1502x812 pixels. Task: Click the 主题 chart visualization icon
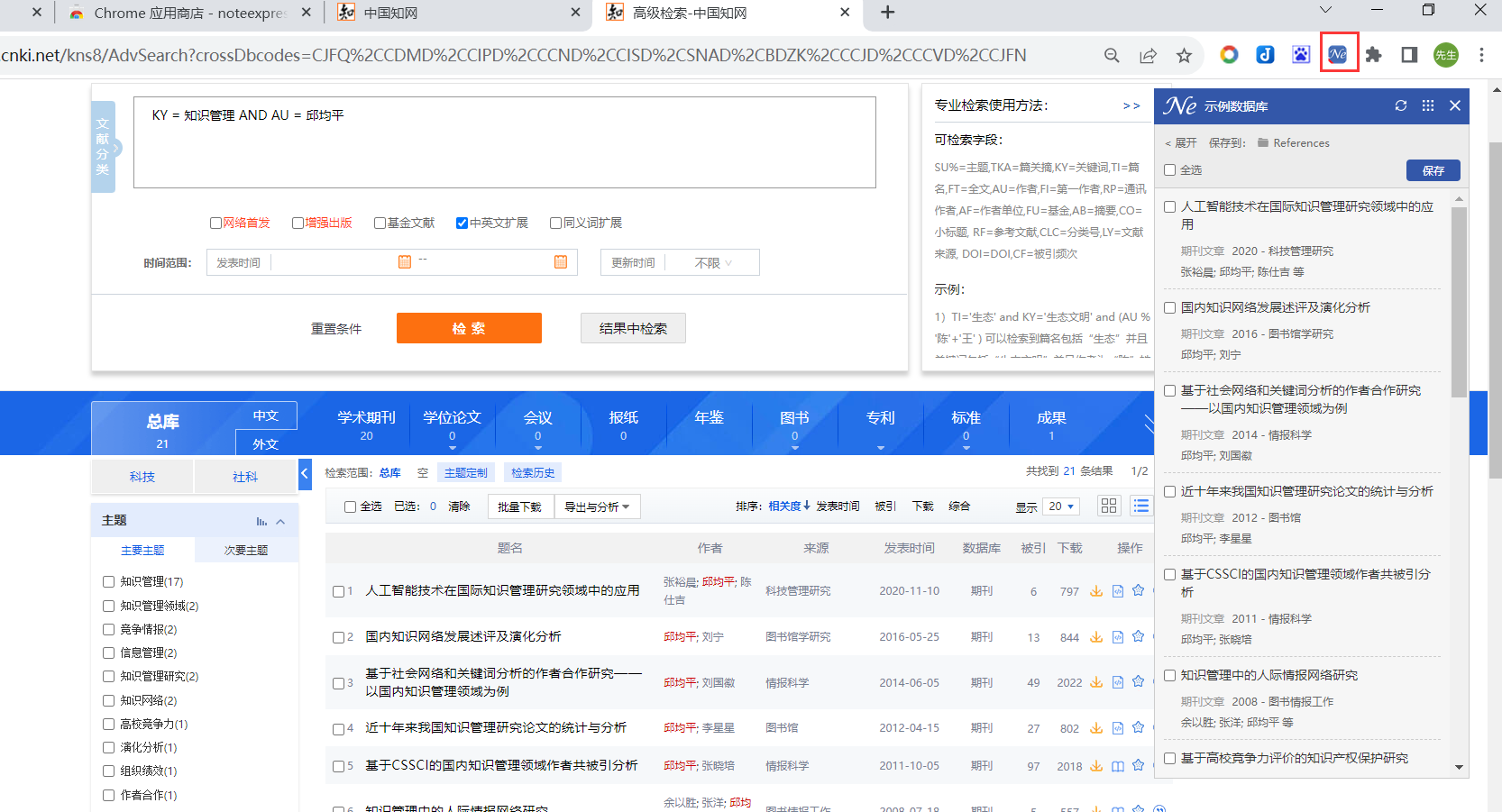[261, 521]
